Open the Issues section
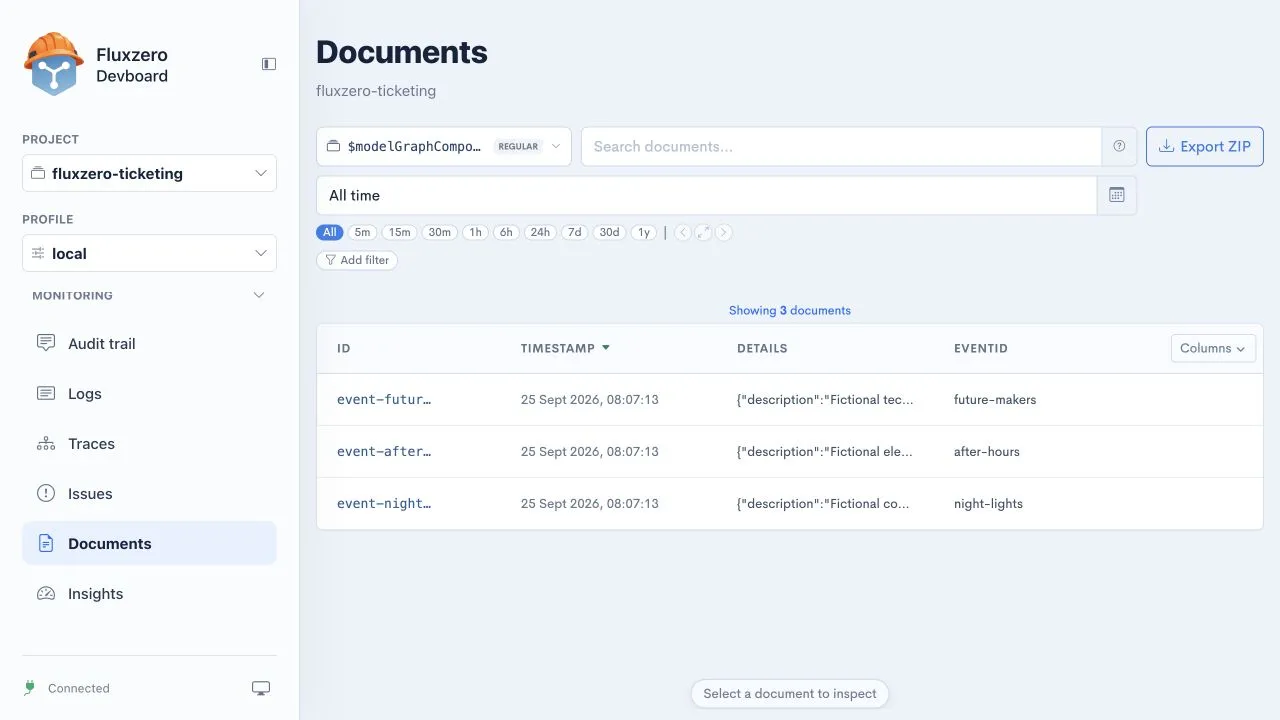Viewport: 1280px width, 720px height. (149, 494)
